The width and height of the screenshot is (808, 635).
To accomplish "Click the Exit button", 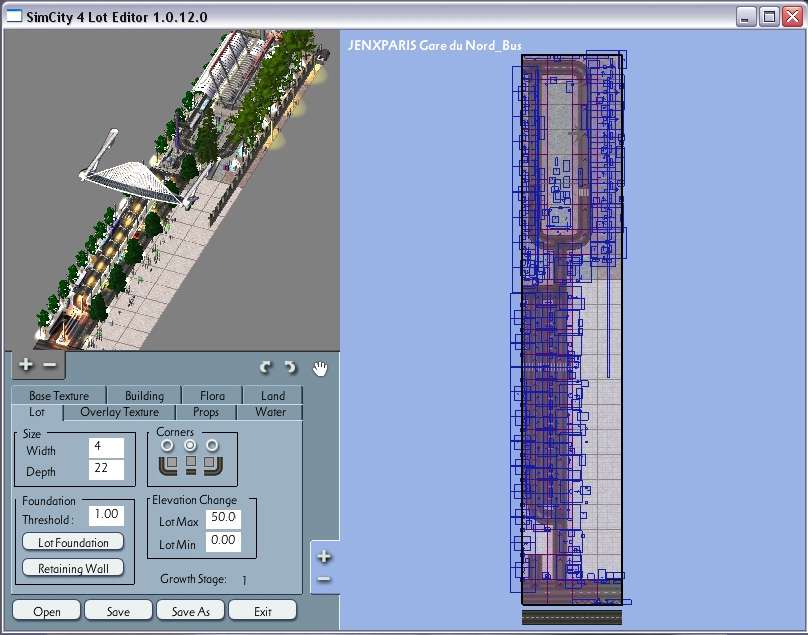I will coord(262,611).
